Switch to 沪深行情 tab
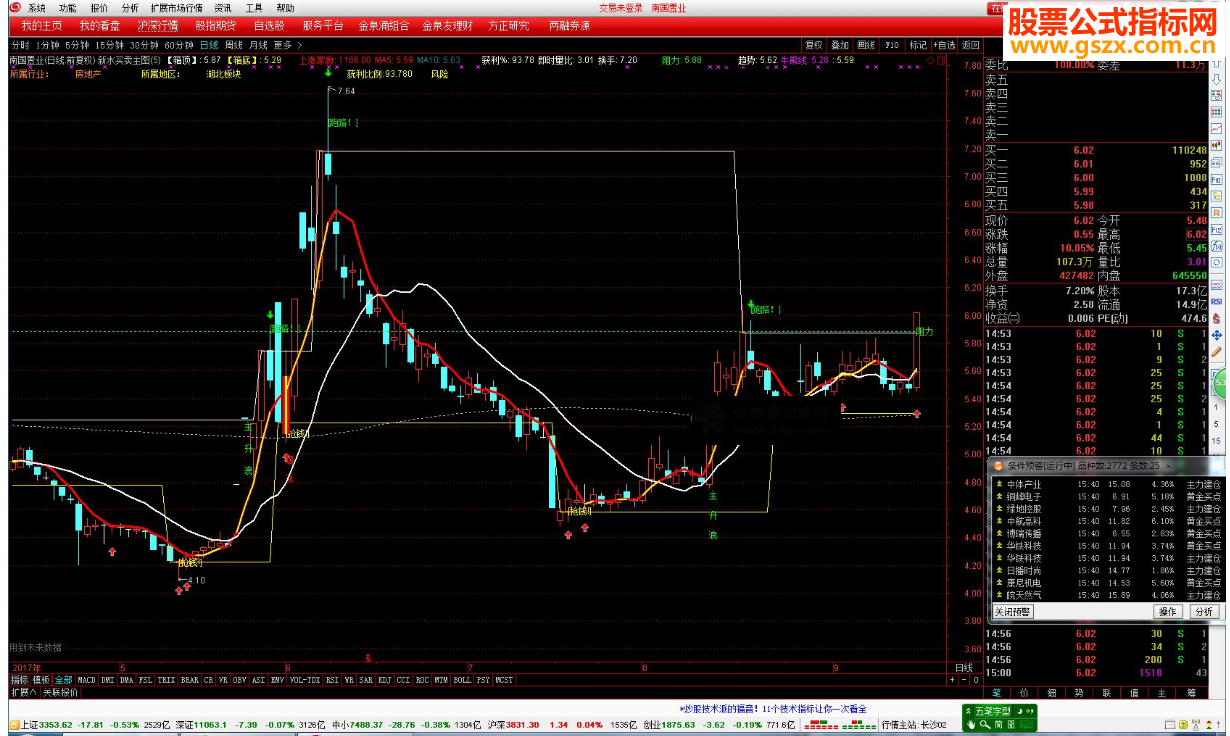 coord(158,25)
